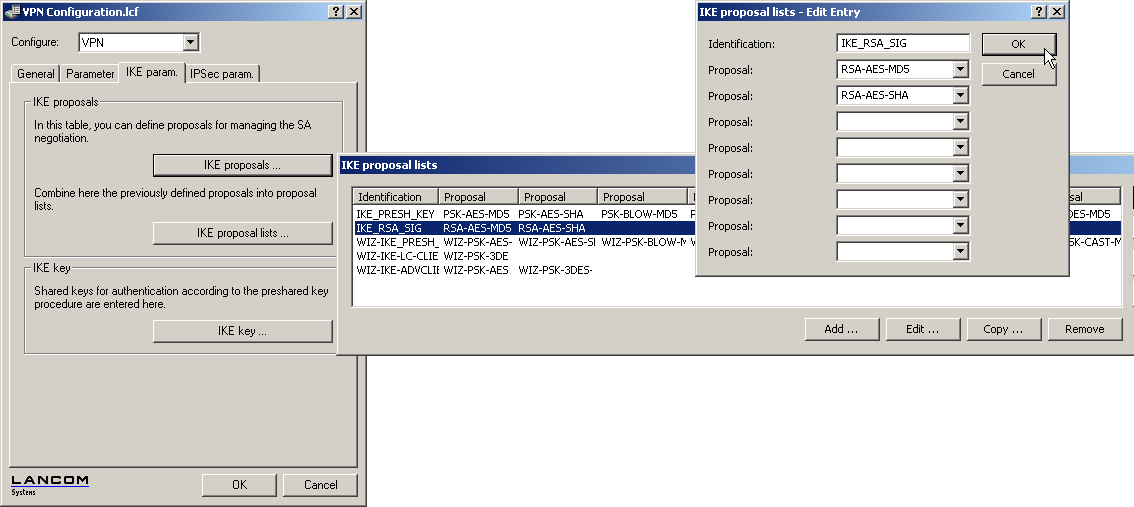Select the IKE_PRESH_KEY row in the list
Image resolution: width=1134 pixels, height=507 pixels.
(395, 214)
